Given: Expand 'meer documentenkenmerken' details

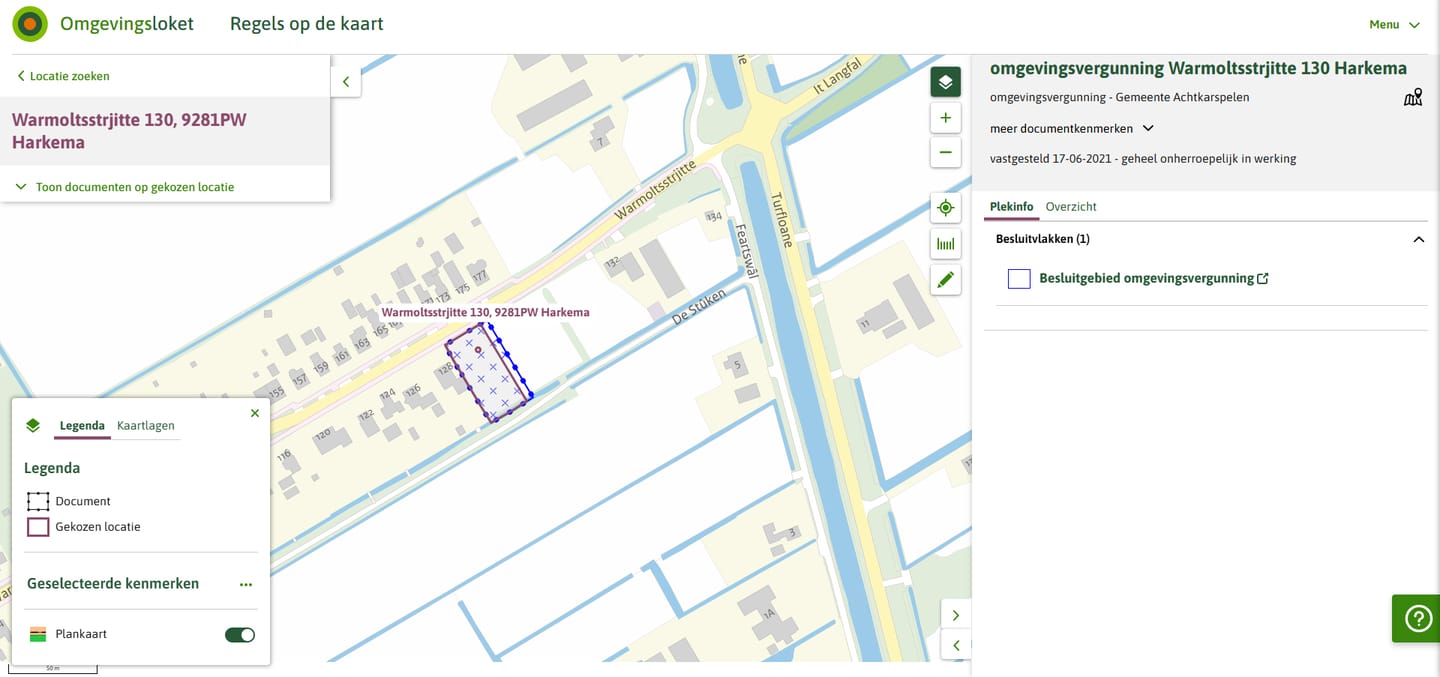Looking at the screenshot, I should pos(1071,128).
